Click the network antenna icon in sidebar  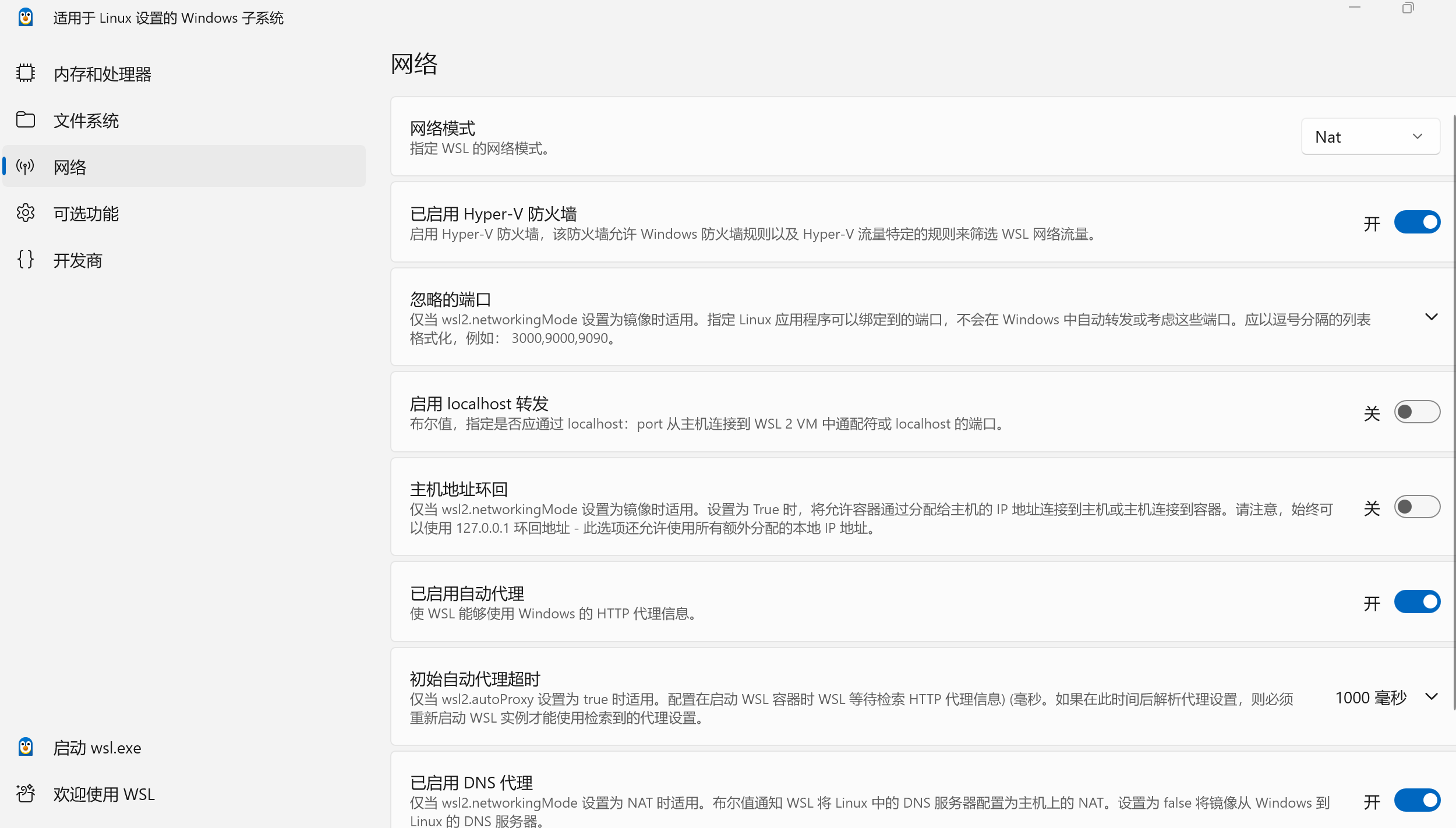pyautogui.click(x=26, y=167)
